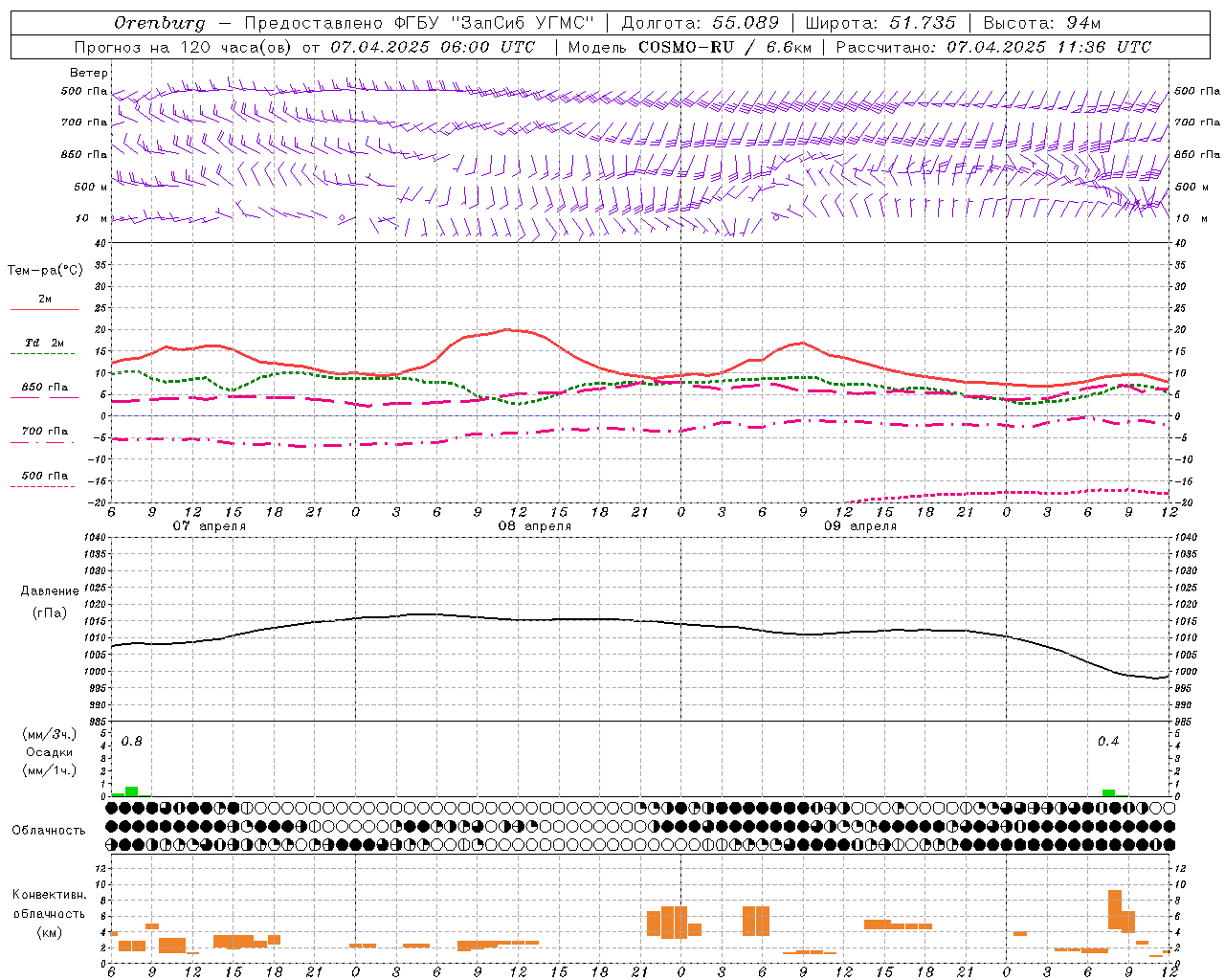This screenshot has width=1225, height=980.
Task: Click the 'Долгота: 55.089' header value
Action: [701, 23]
